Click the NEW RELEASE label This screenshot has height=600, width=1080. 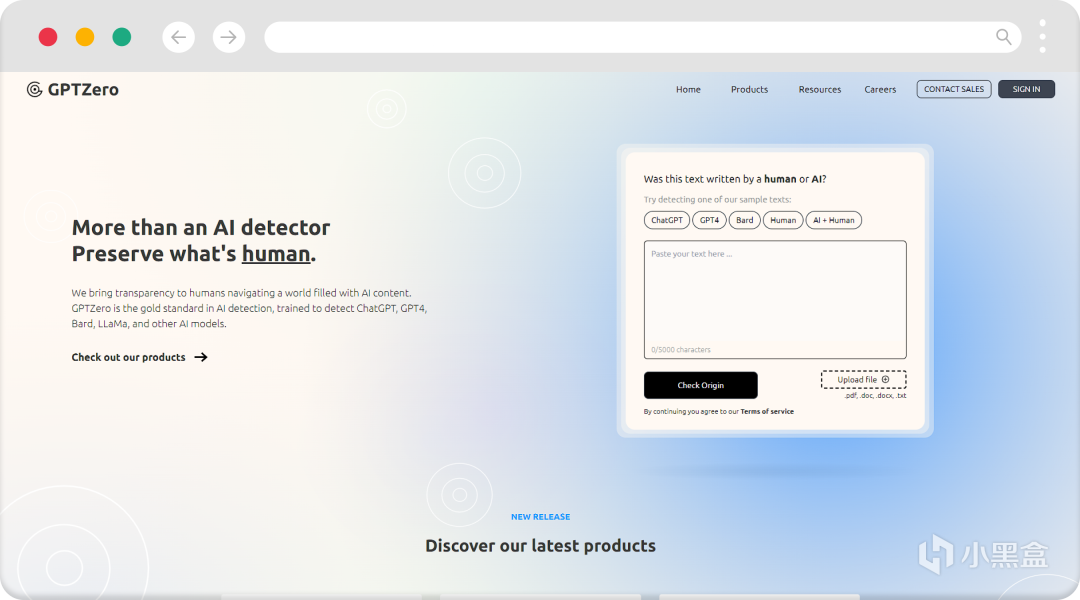[541, 517]
